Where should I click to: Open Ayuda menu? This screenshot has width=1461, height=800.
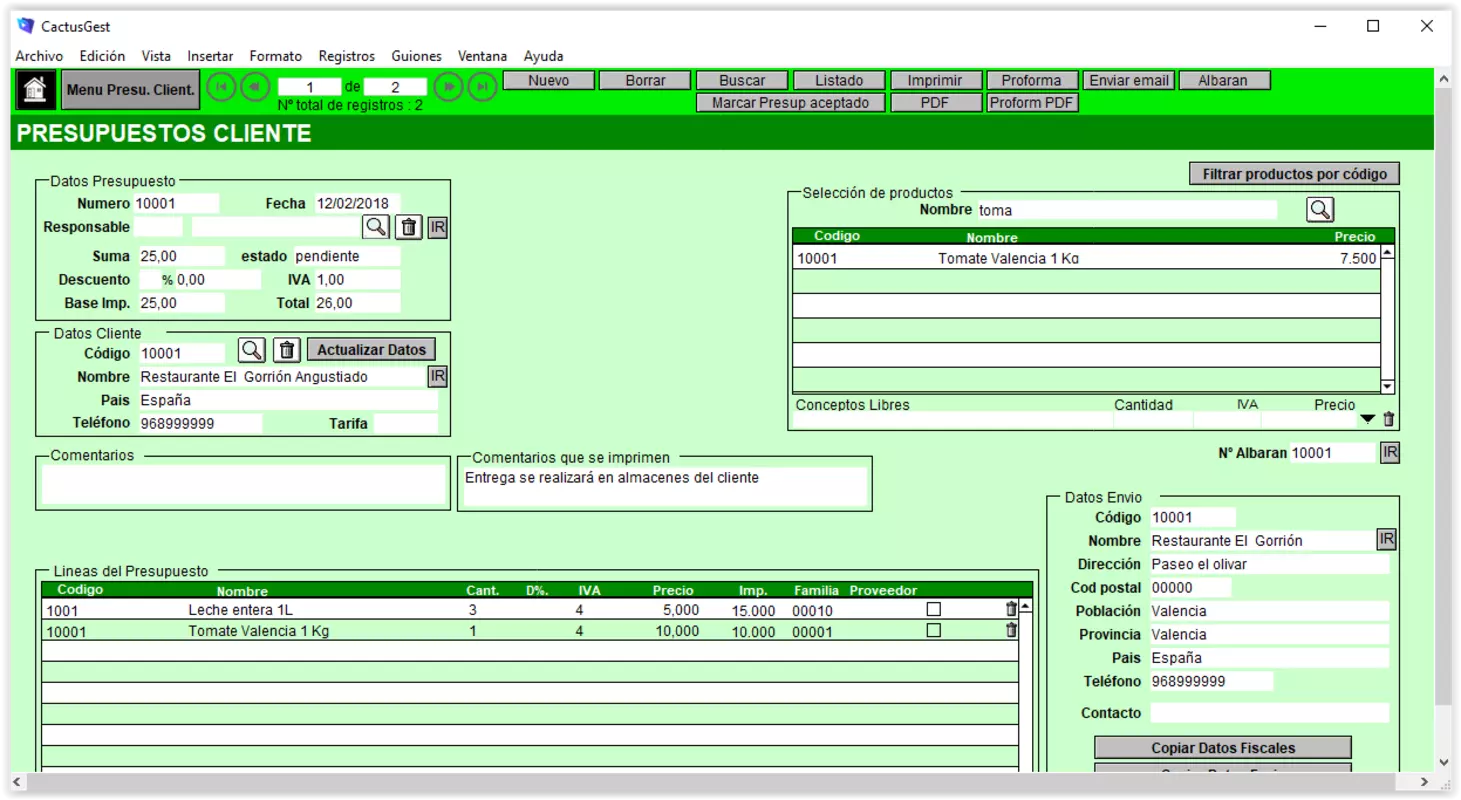544,56
